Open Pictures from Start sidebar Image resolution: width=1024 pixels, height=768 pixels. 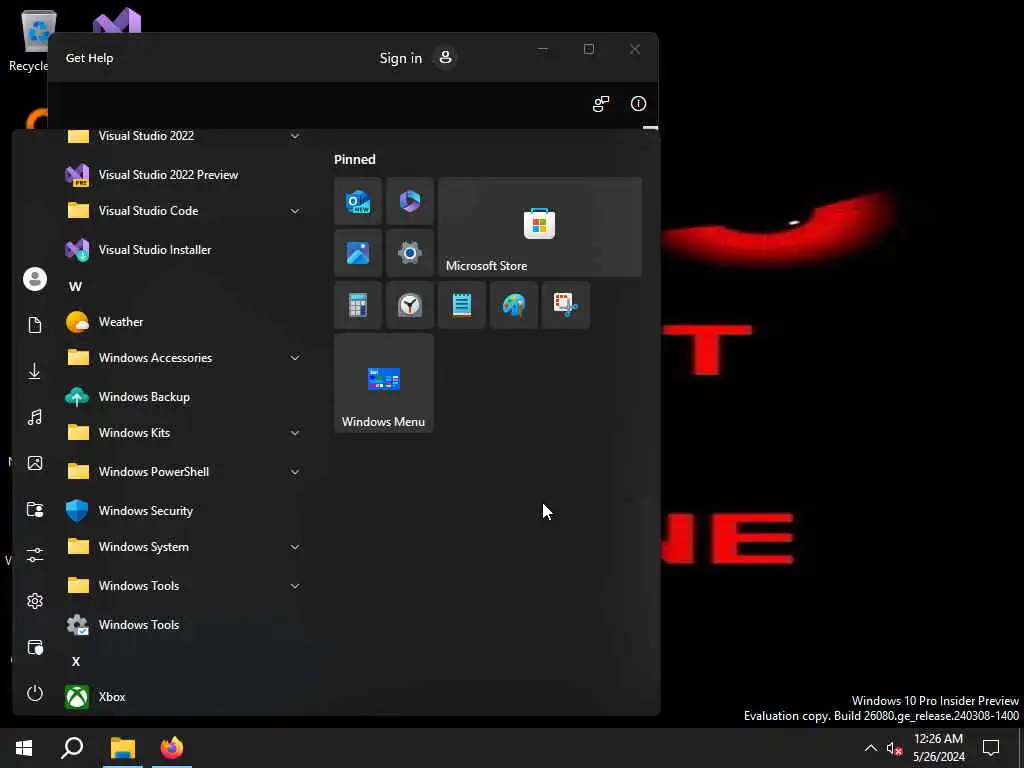(35, 463)
